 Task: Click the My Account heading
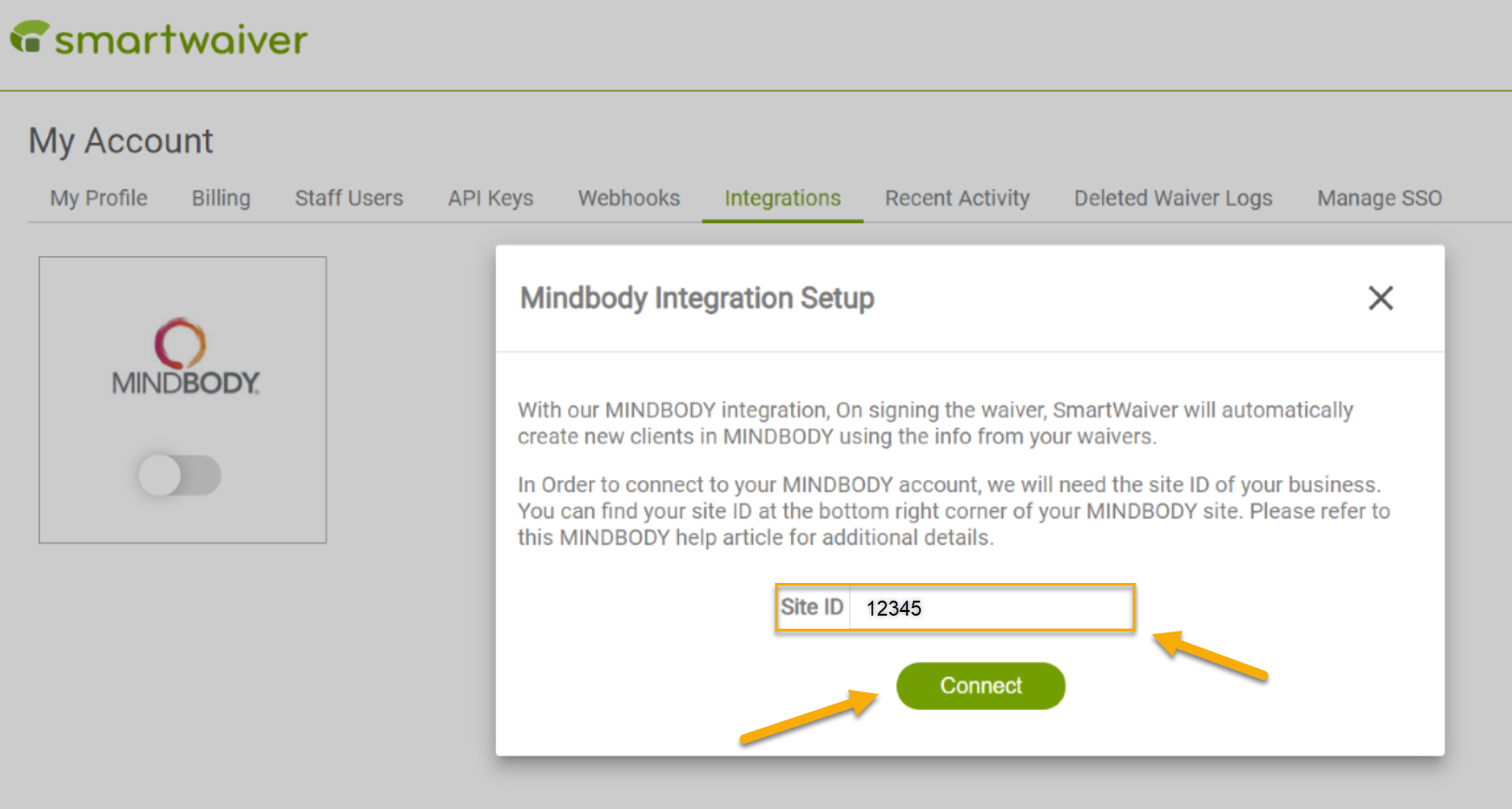[x=121, y=141]
